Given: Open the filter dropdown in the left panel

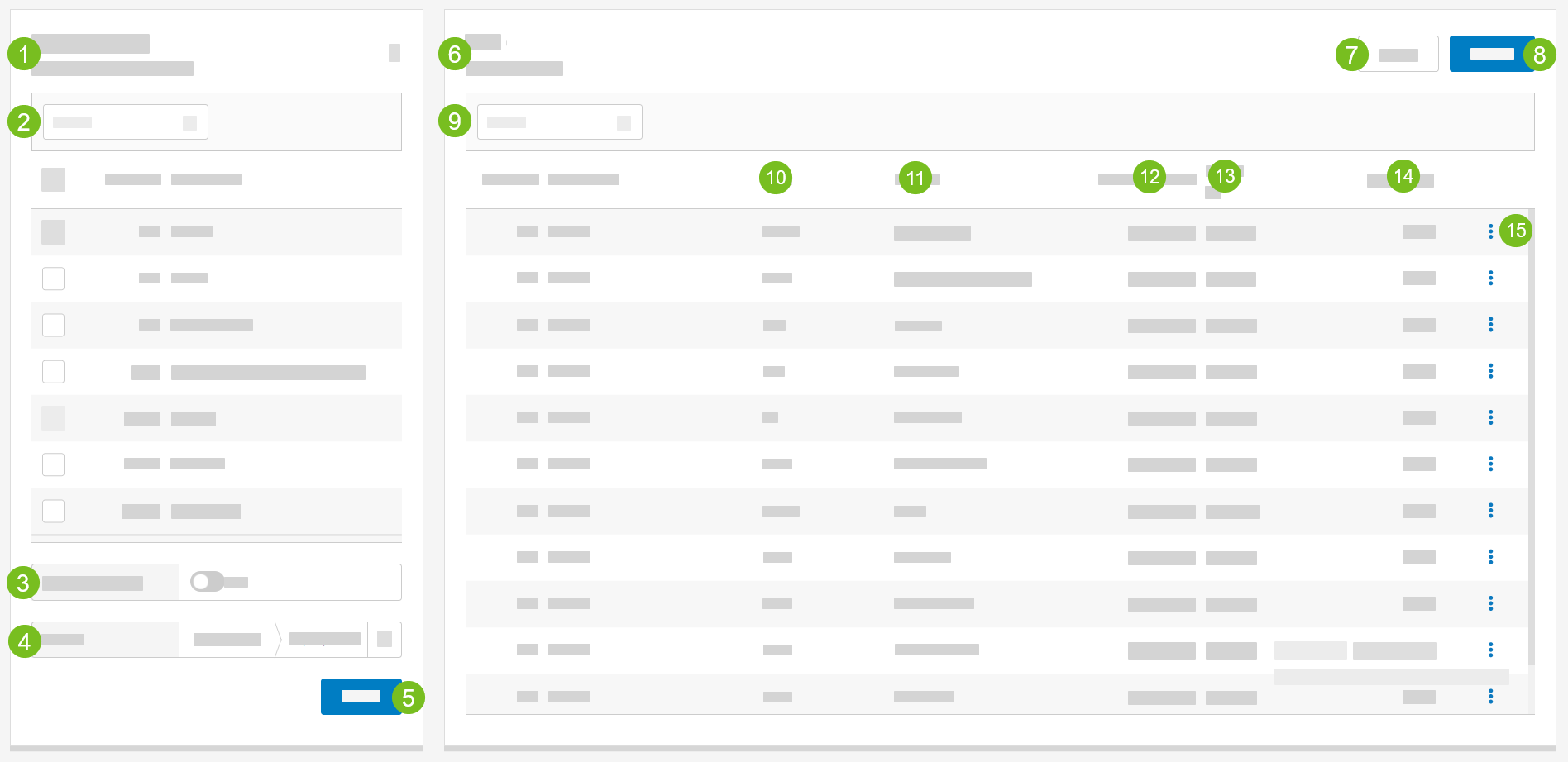Looking at the screenshot, I should pyautogui.click(x=125, y=122).
